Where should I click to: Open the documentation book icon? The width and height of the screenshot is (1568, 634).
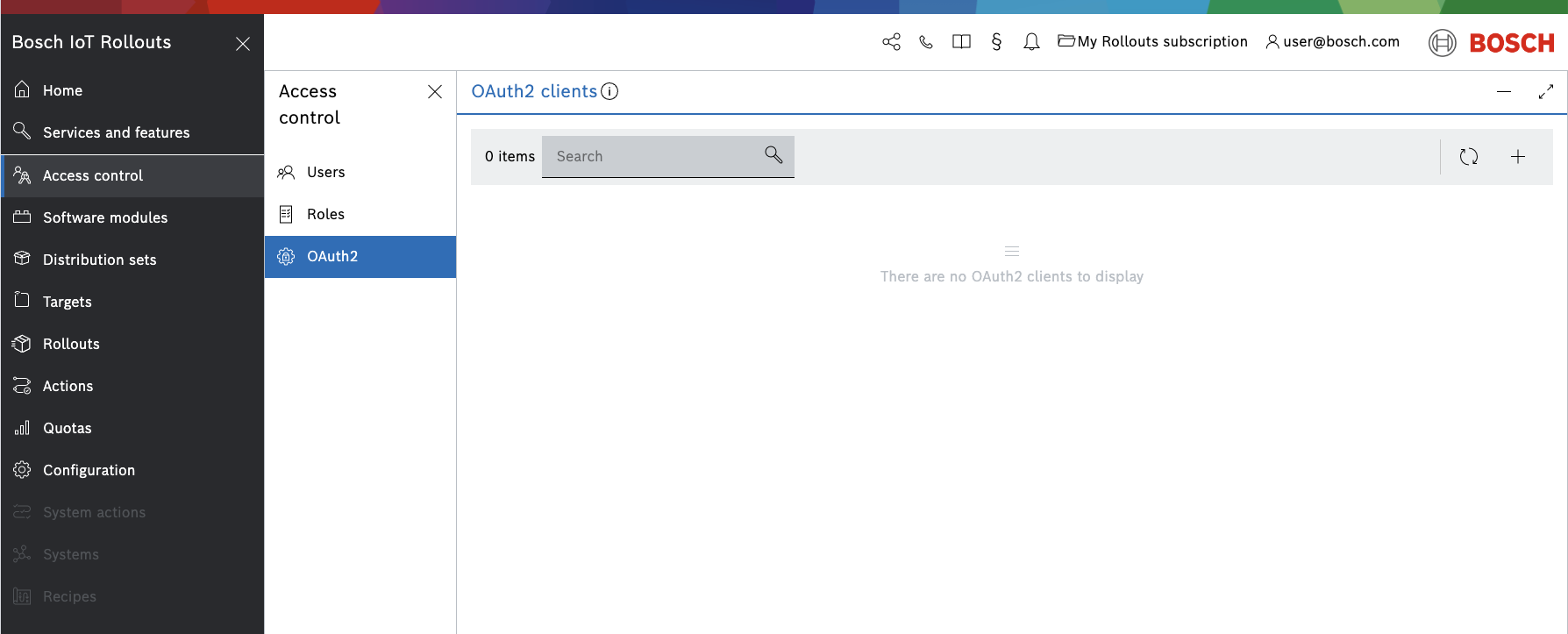click(x=961, y=42)
